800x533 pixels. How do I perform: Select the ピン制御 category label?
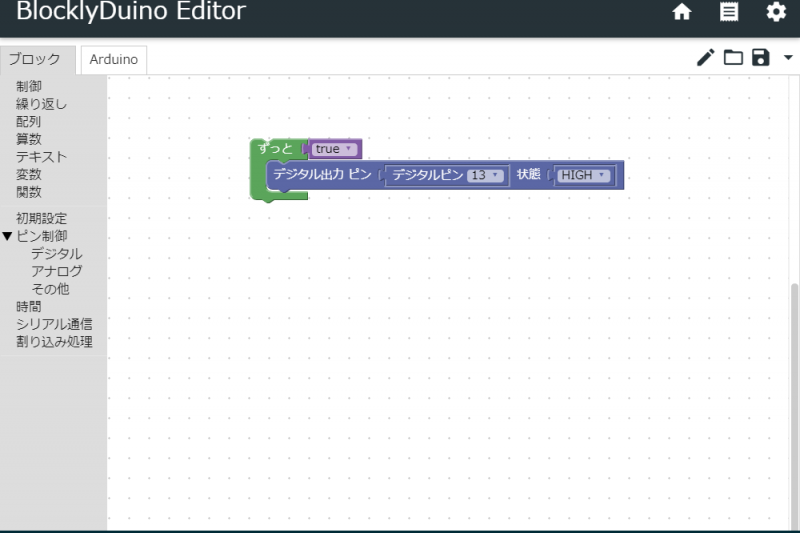41,236
